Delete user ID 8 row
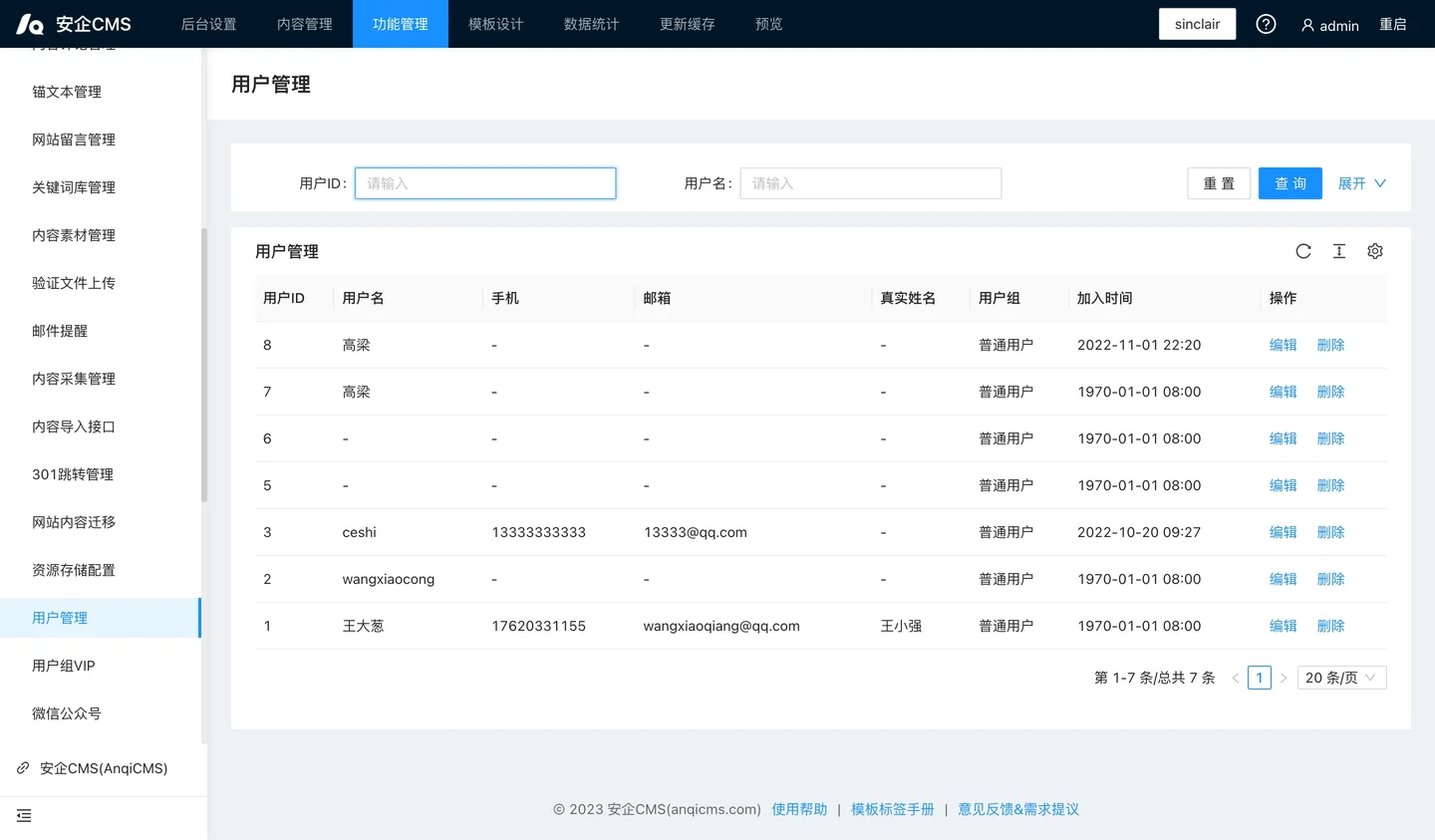1435x840 pixels. tap(1331, 345)
